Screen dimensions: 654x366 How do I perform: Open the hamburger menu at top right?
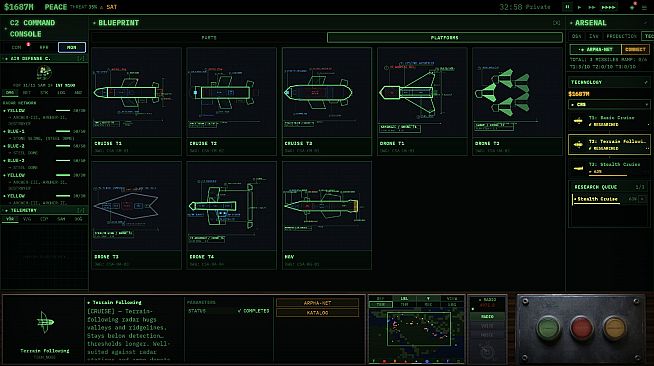[644, 8]
